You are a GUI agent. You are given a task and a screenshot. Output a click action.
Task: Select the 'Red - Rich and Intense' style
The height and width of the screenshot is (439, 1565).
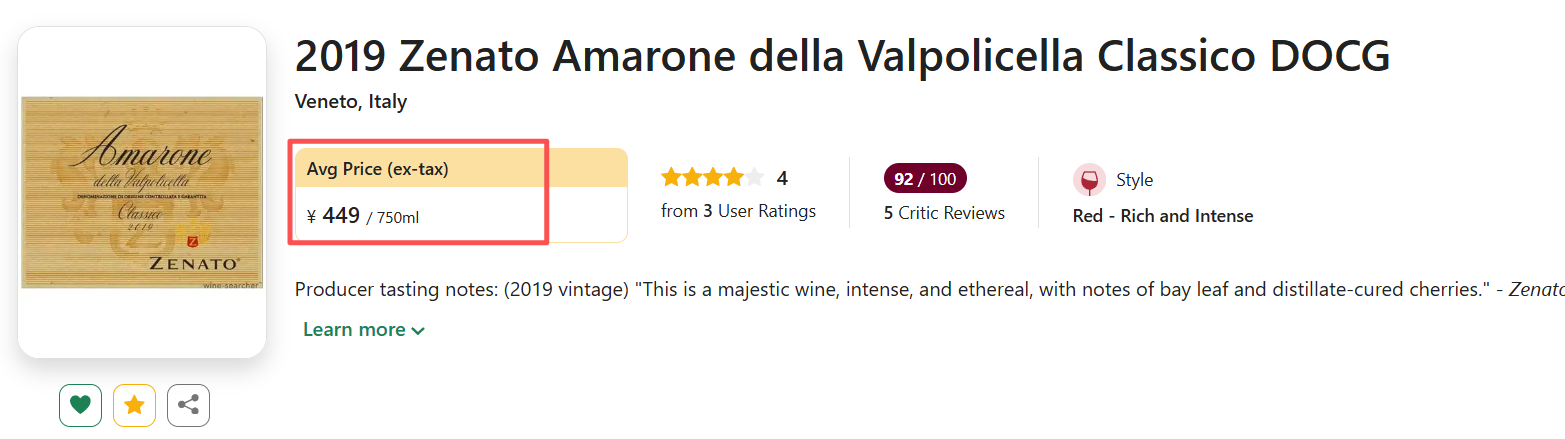[1162, 216]
